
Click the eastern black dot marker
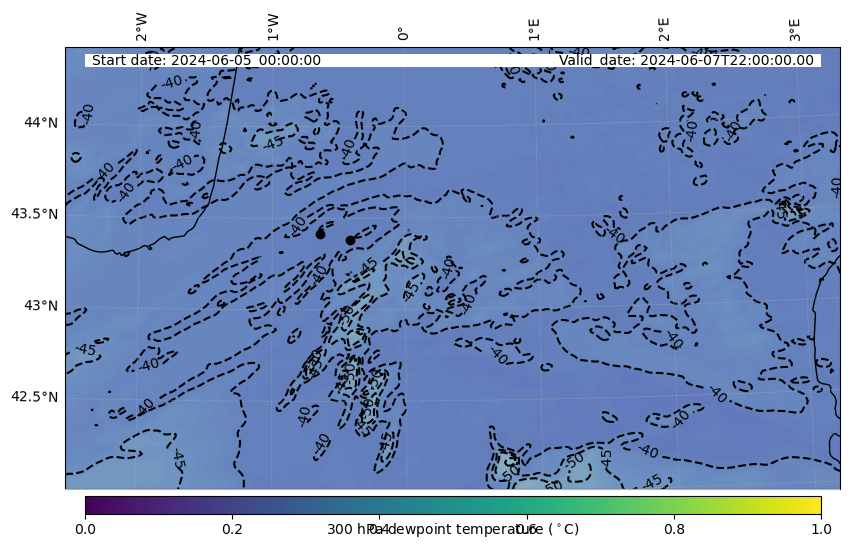pyautogui.click(x=350, y=240)
